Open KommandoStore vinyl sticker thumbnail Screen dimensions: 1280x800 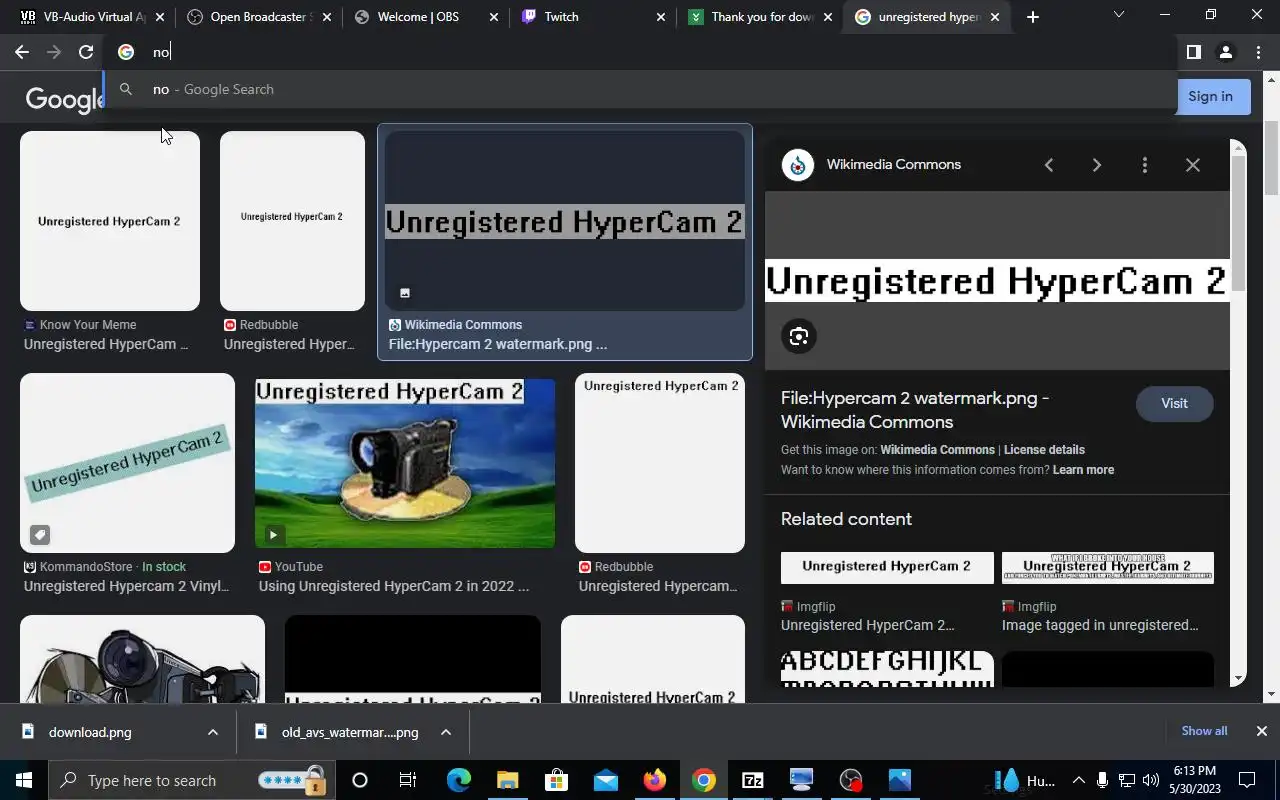point(127,463)
